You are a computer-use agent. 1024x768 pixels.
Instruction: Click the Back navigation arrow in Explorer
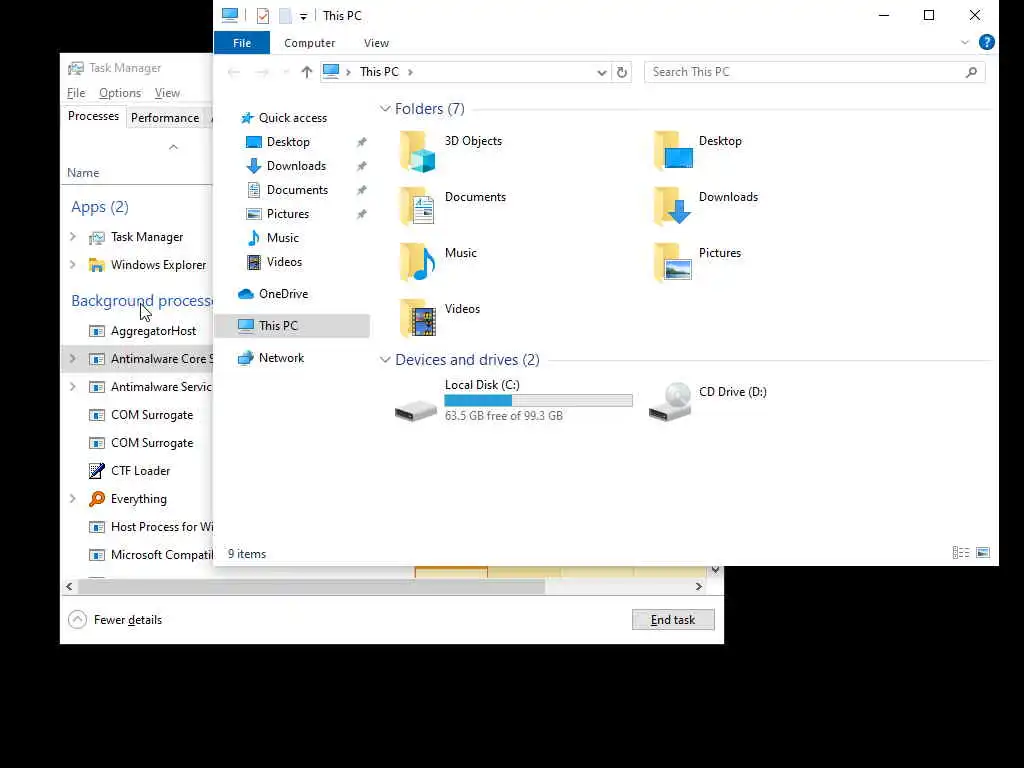(234, 72)
